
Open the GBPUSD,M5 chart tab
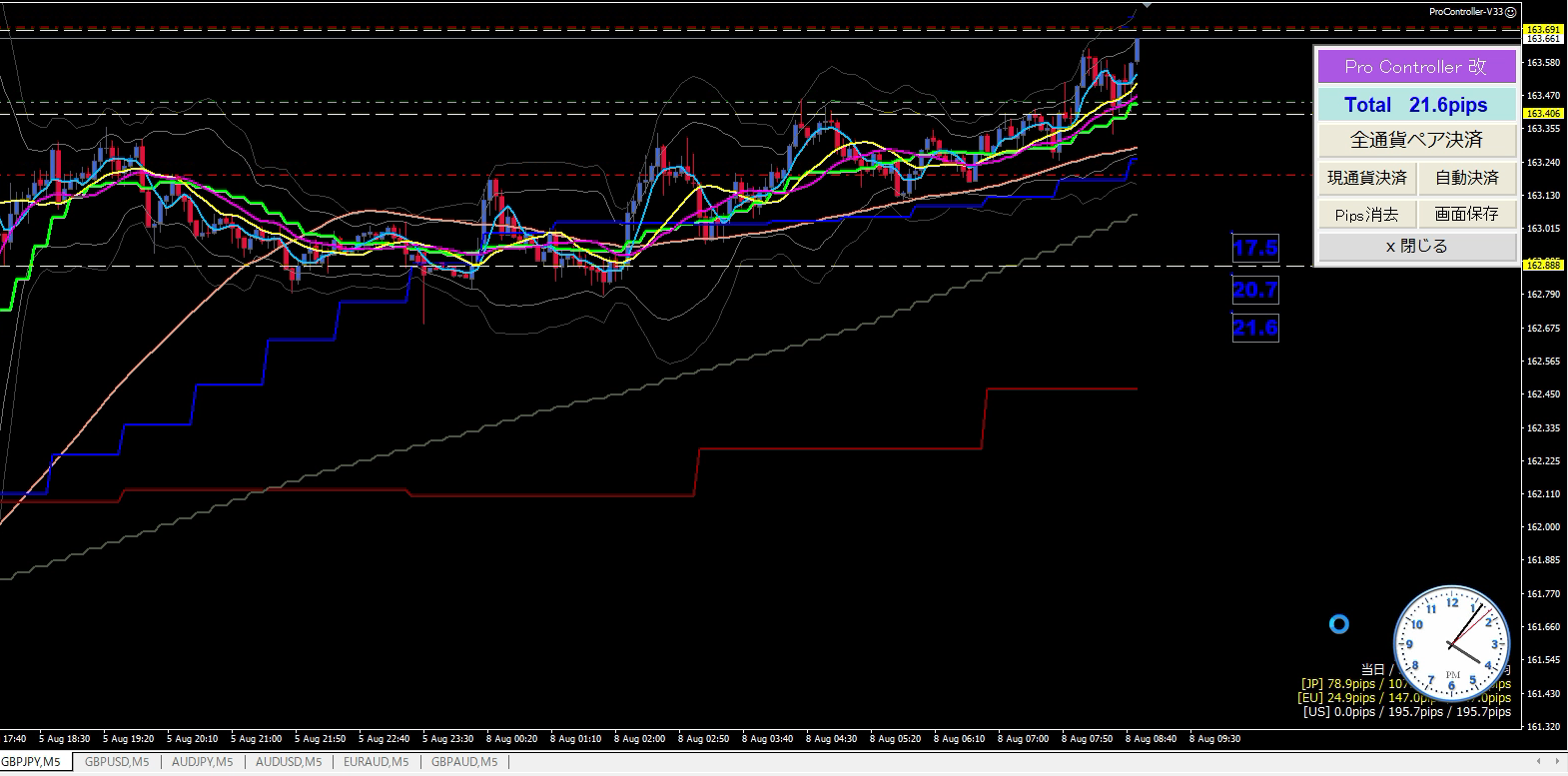117,762
